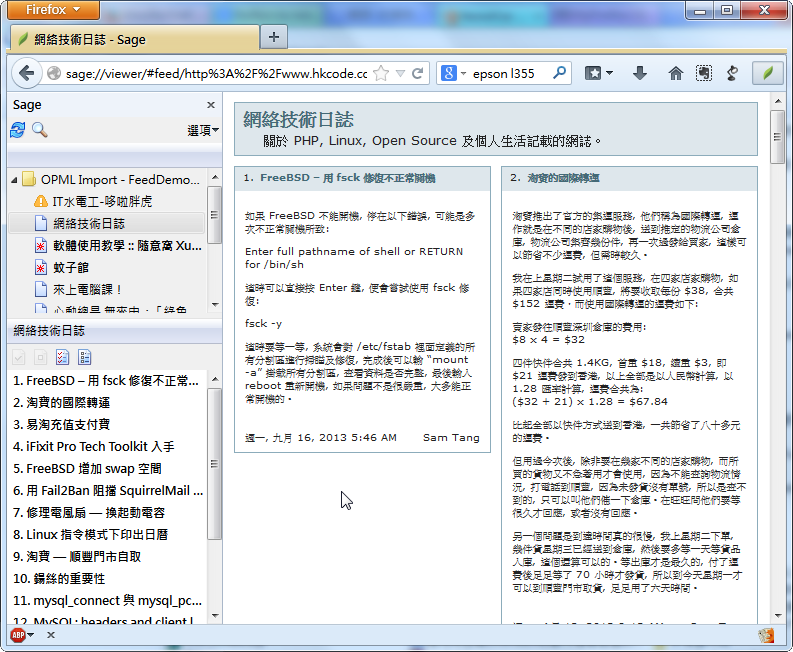Click the item list scrollbar down arrow
793x652 pixels.
215,616
